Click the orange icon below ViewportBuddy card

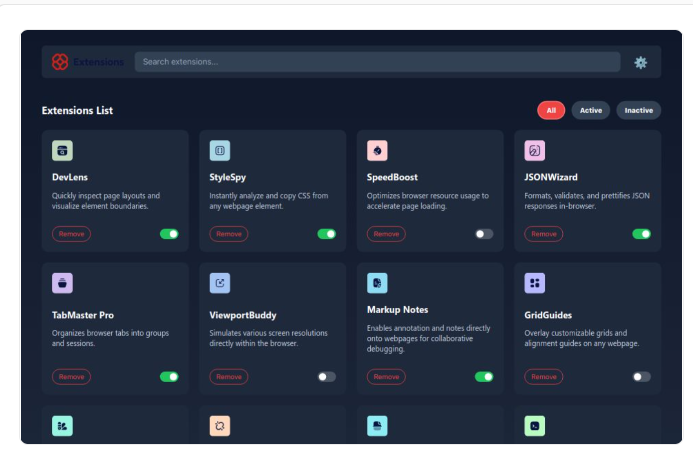coord(220,426)
